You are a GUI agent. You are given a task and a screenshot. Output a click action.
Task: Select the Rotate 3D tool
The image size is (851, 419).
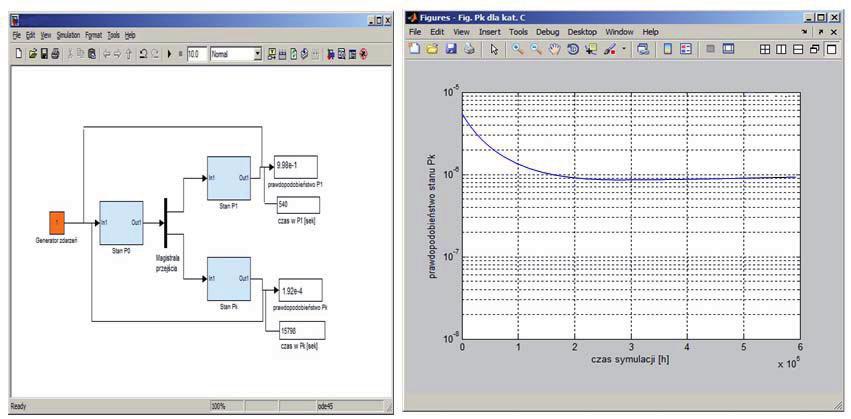click(x=573, y=49)
